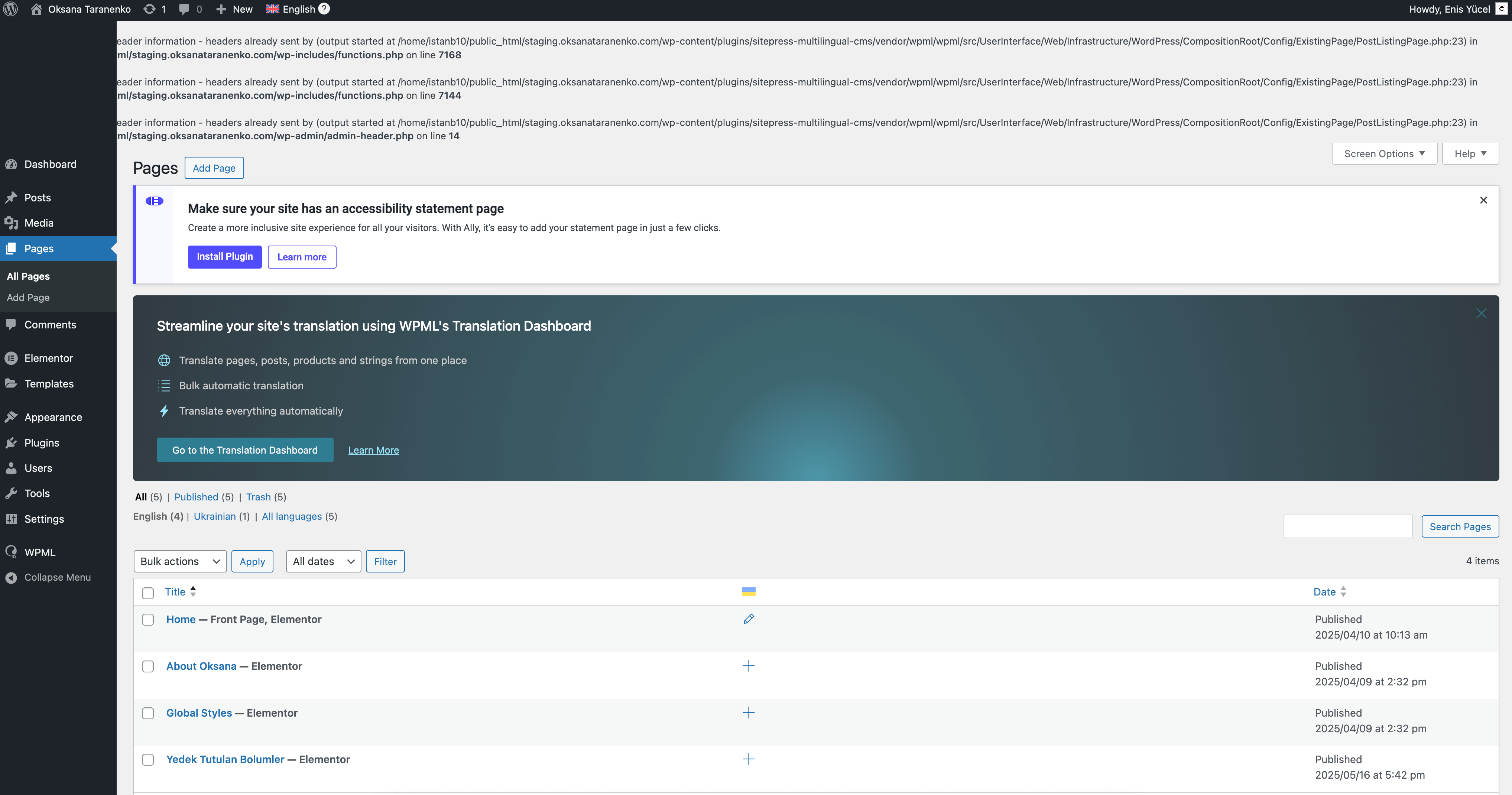Click the user avatar next to Howdy
Image resolution: width=1512 pixels, height=795 pixels.
[1501, 9]
